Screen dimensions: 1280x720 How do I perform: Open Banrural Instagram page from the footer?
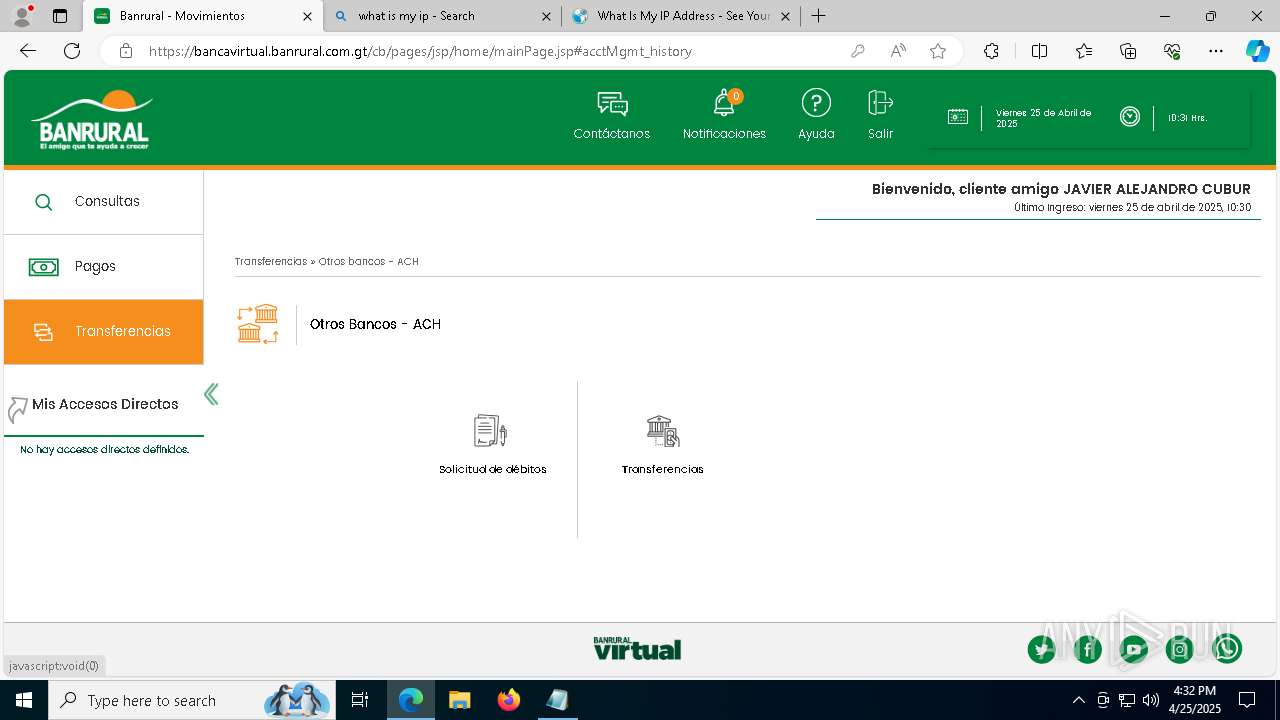point(1180,649)
